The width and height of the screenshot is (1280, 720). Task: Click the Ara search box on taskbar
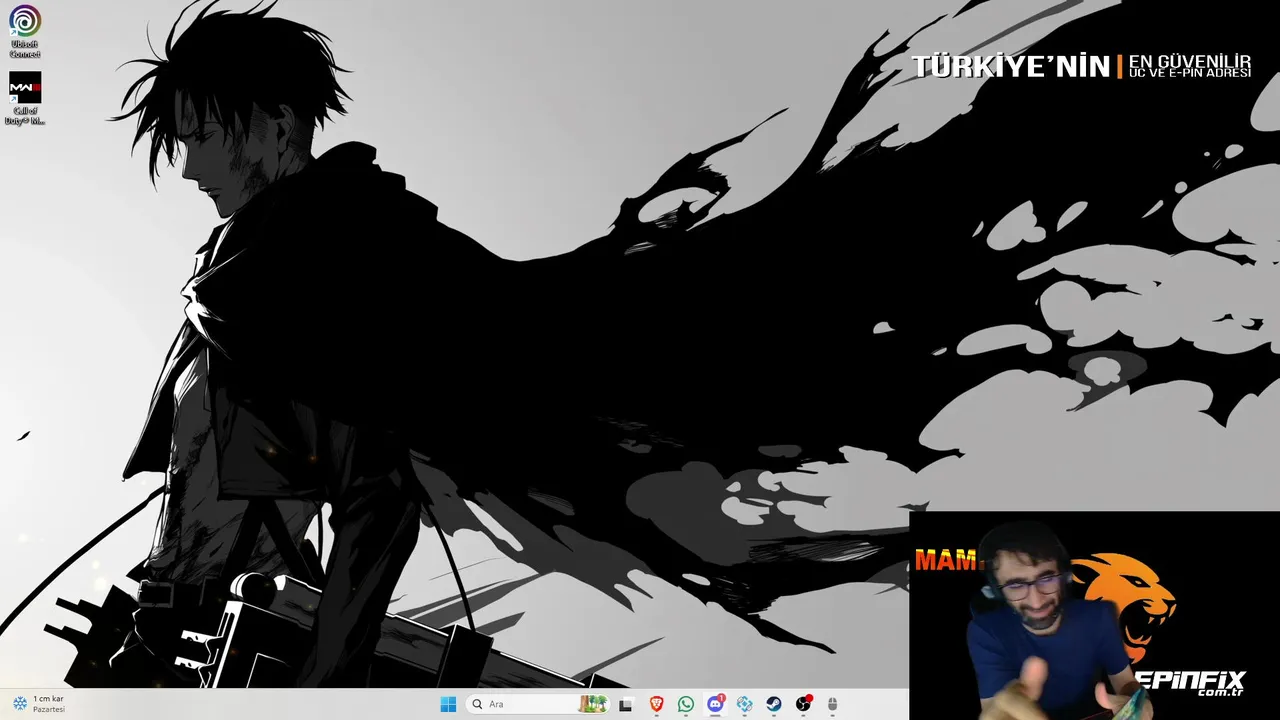point(538,704)
